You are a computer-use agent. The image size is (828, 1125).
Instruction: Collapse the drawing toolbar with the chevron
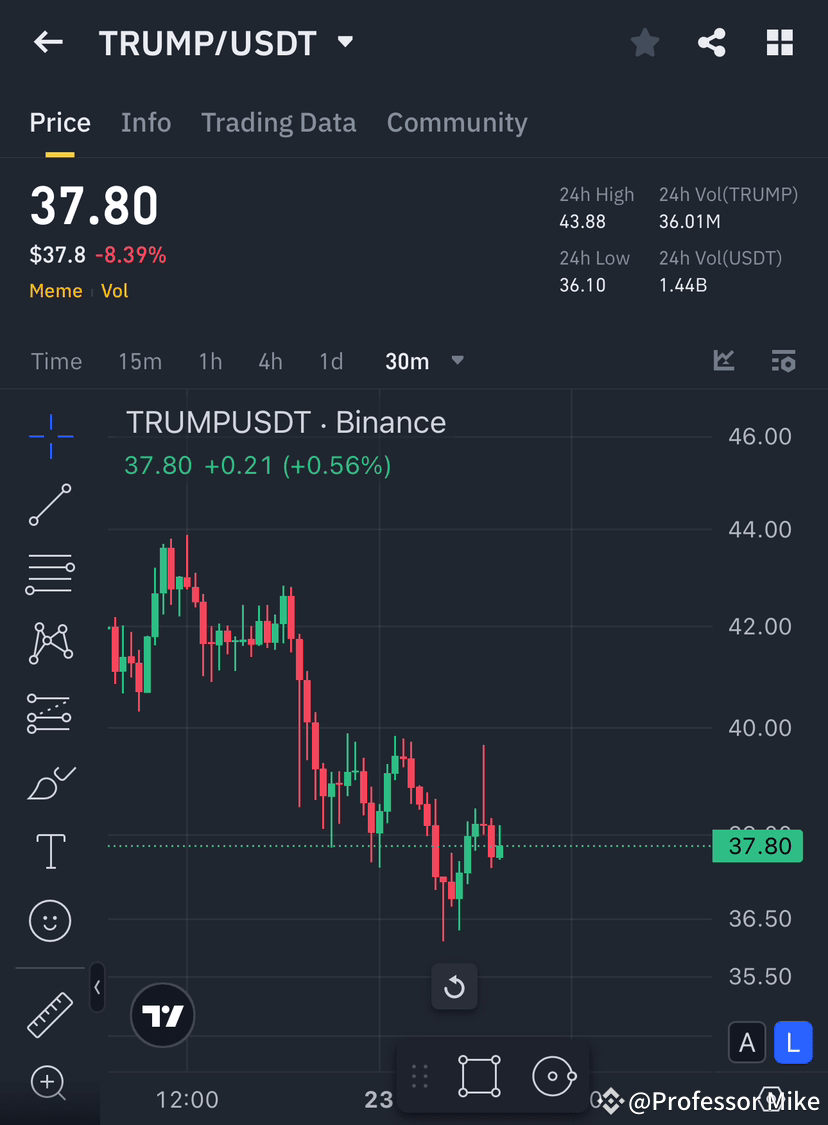97,988
